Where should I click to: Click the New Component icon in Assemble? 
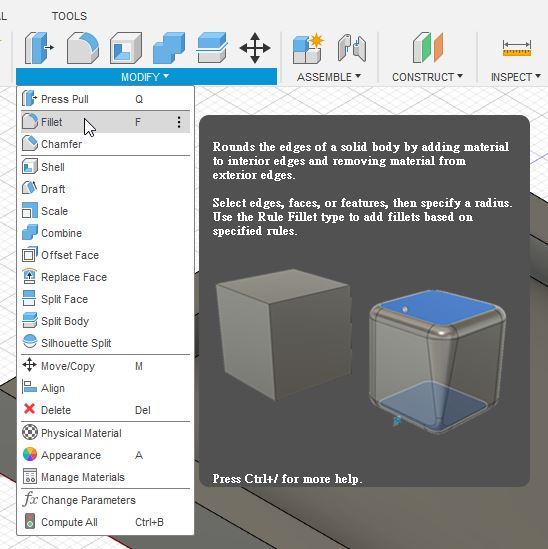[308, 48]
